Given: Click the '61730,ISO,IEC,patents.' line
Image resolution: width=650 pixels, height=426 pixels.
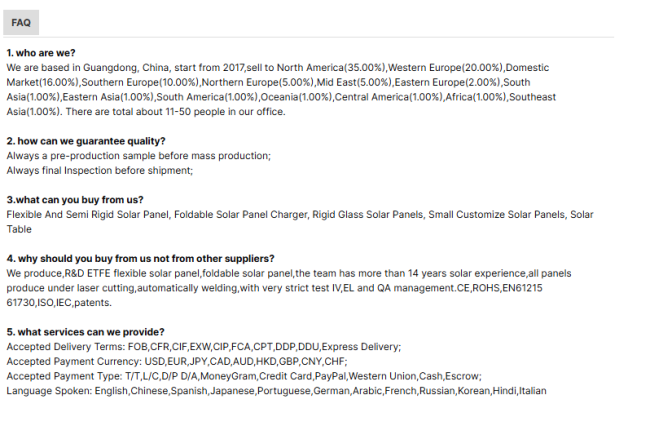Looking at the screenshot, I should [x=59, y=302].
